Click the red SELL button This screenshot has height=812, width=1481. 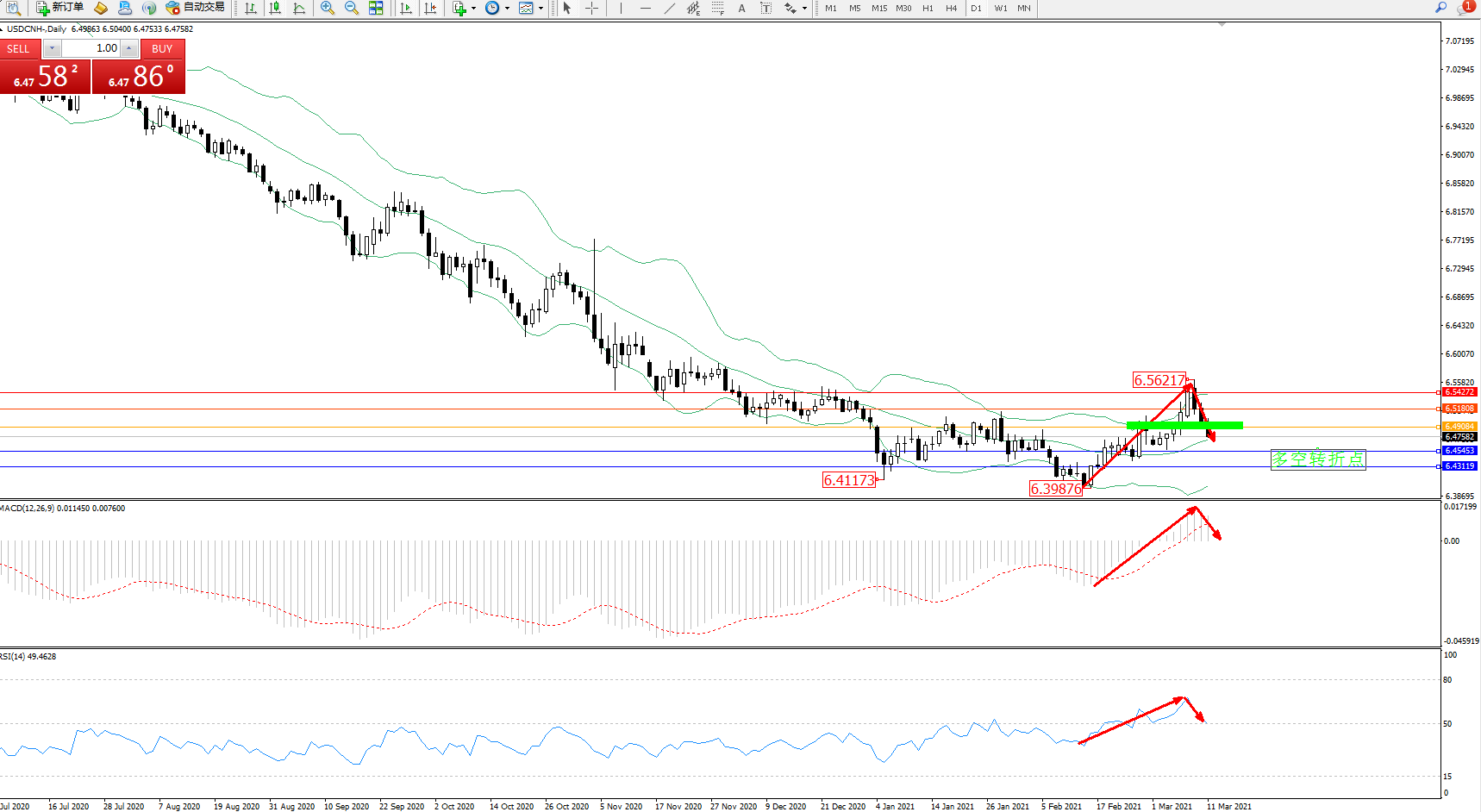click(x=19, y=49)
